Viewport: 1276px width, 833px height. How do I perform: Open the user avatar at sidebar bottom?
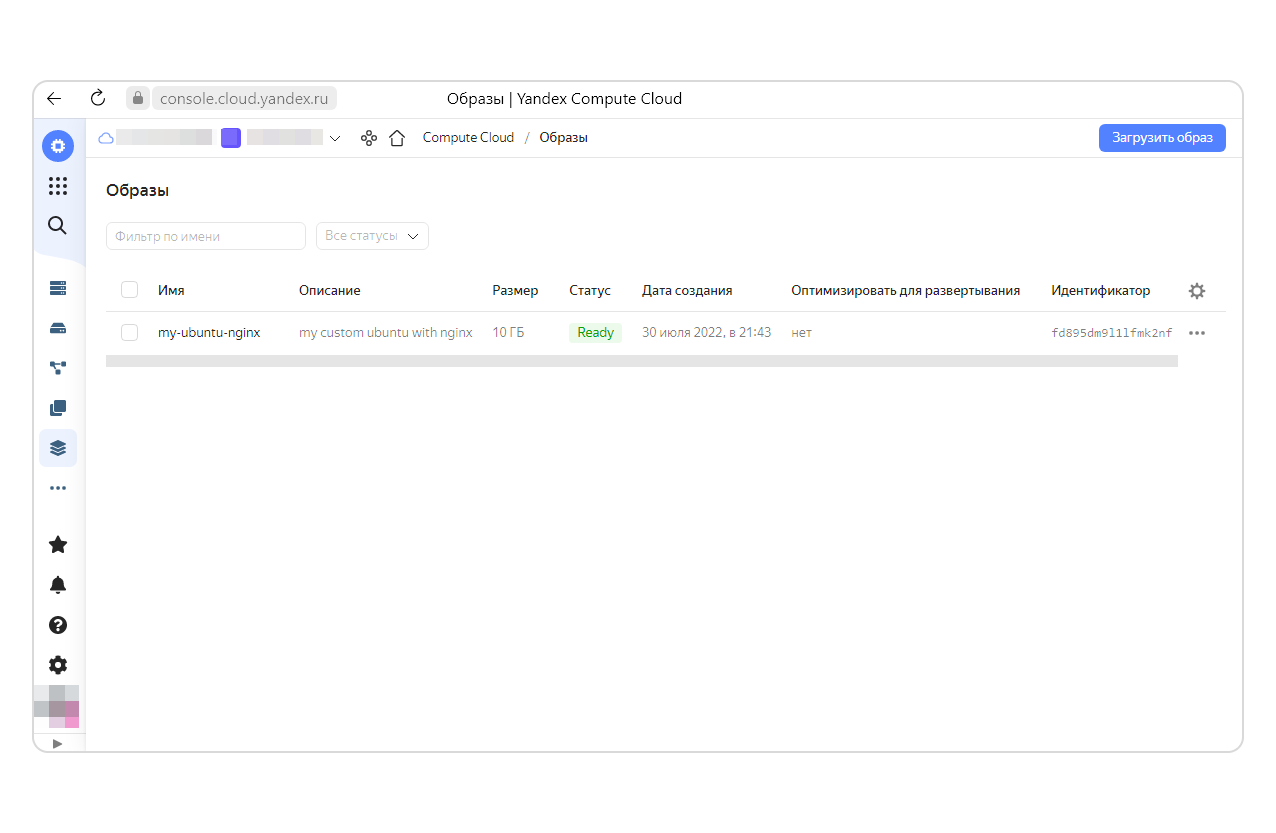pos(56,707)
